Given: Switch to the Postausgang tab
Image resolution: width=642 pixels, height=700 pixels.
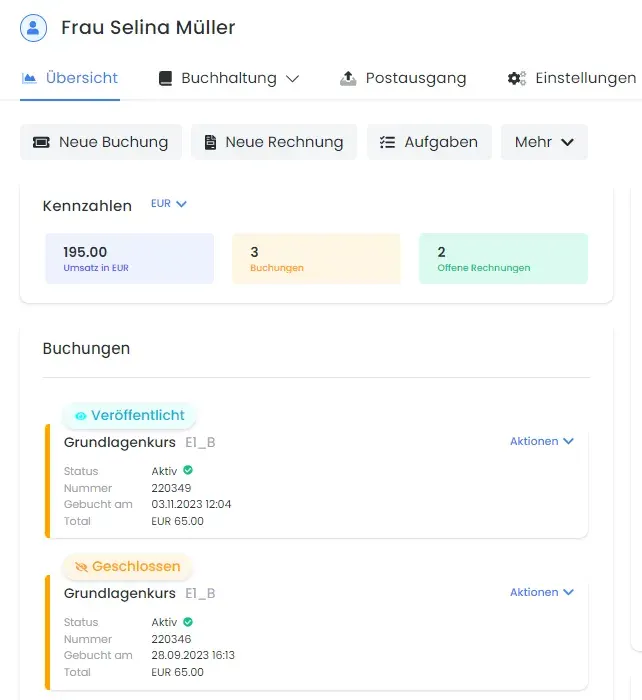Looking at the screenshot, I should [x=403, y=78].
